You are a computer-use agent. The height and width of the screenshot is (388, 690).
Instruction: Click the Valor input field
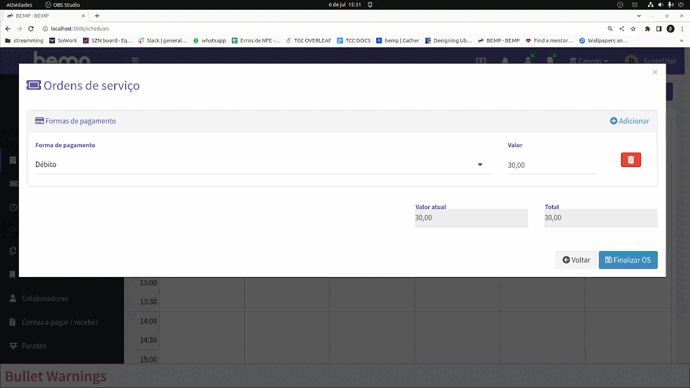551,165
